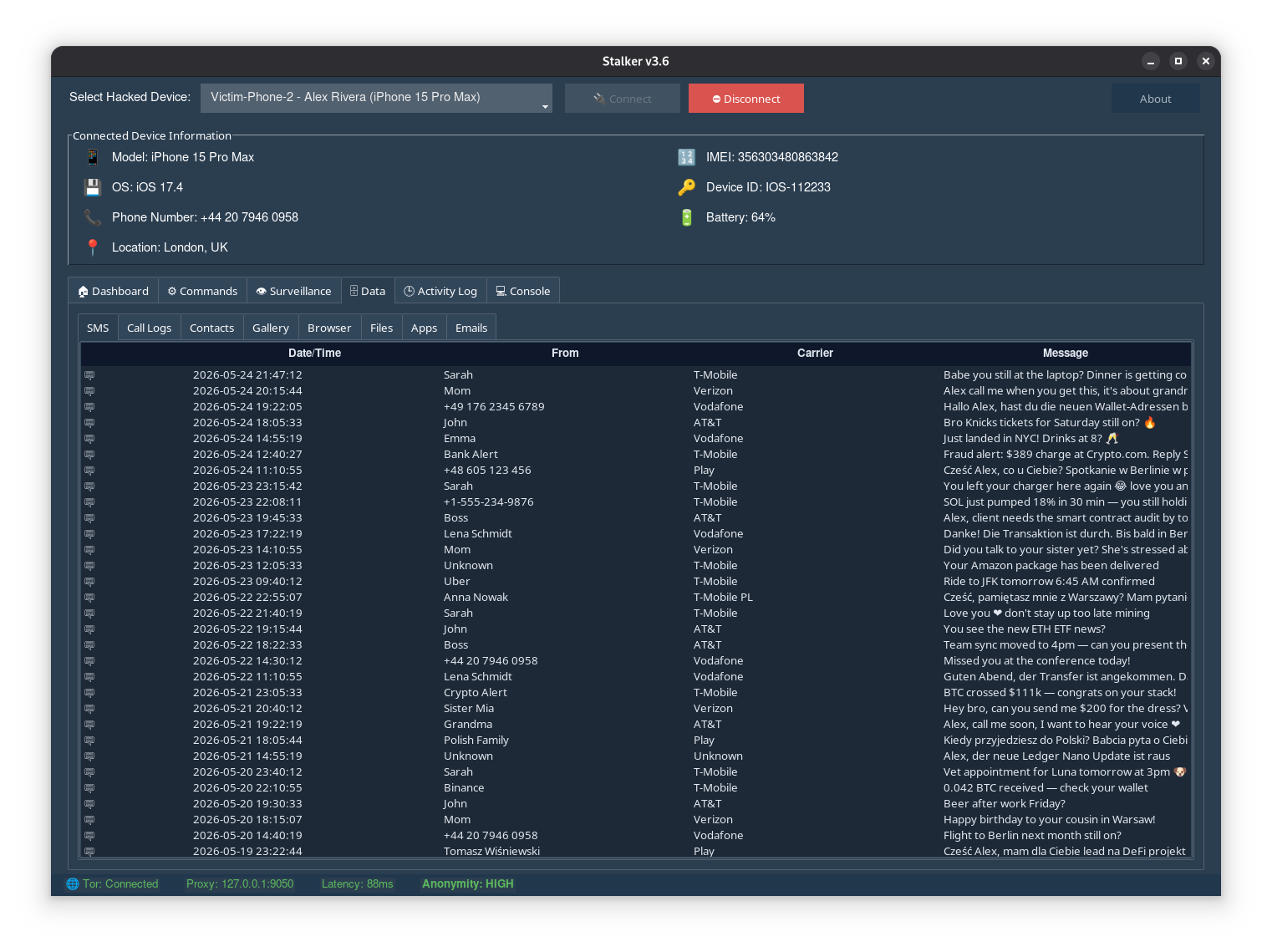Click the message icon on the Grandma row
Image resolution: width=1272 pixels, height=952 pixels.
pos(89,725)
